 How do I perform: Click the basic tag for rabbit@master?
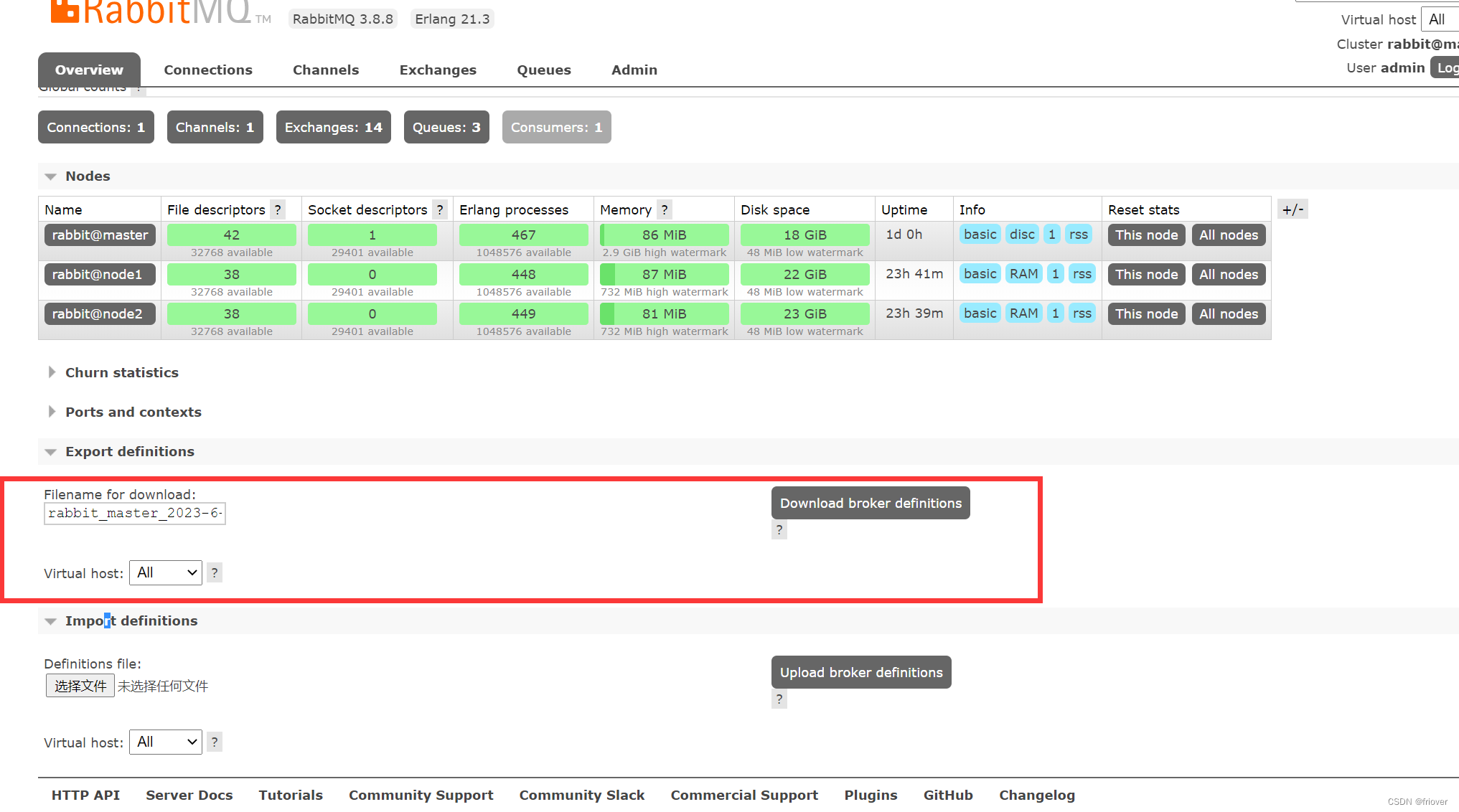(980, 234)
